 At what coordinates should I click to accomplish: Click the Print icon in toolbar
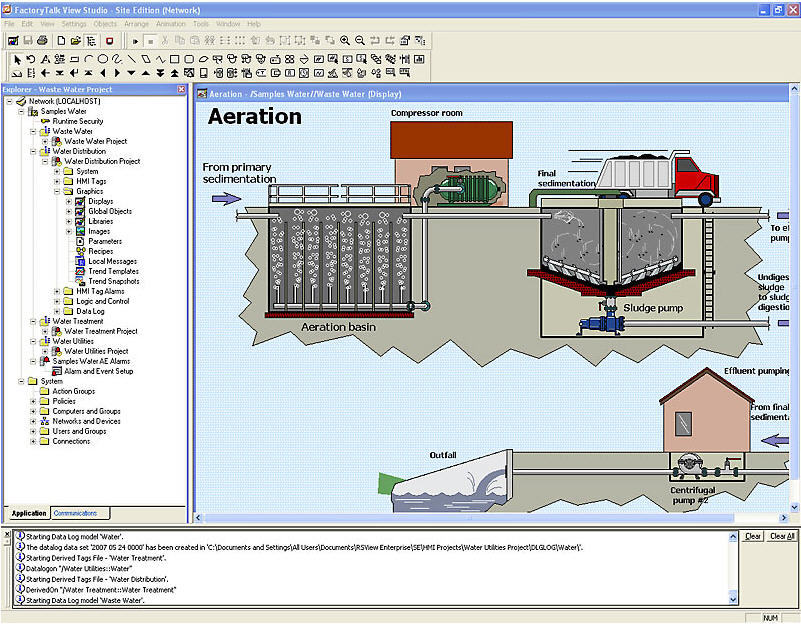pyautogui.click(x=42, y=41)
